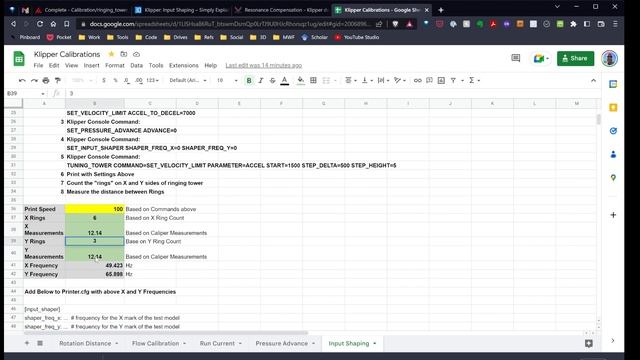This screenshot has height=360, width=640.
Task: Click the create filter icon
Action: click(453, 80)
